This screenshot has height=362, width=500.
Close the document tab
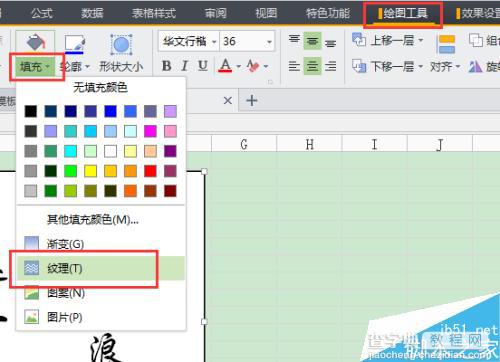pos(228,100)
